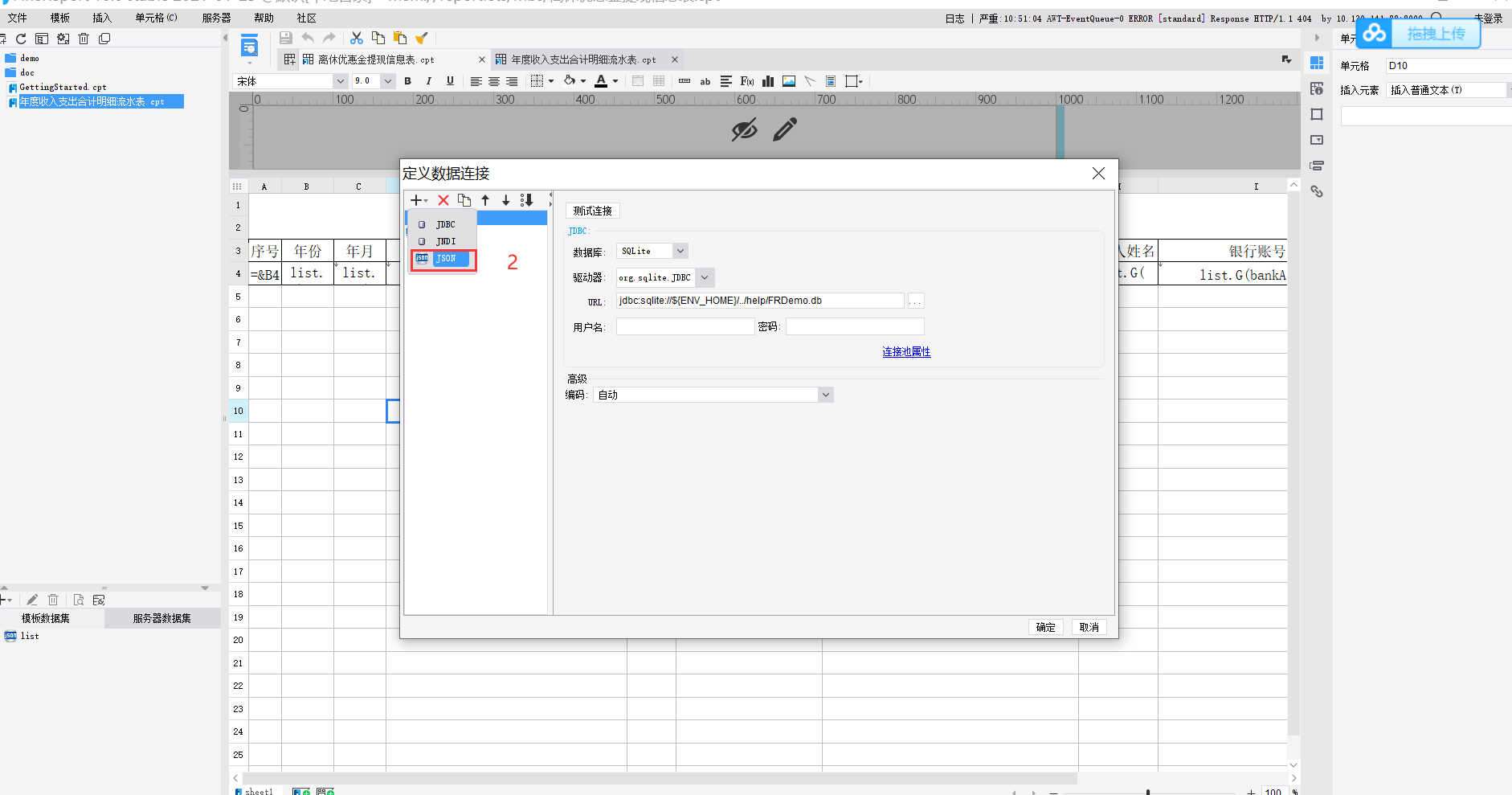1512x795 pixels.
Task: Align cell text right
Action: (x=512, y=81)
